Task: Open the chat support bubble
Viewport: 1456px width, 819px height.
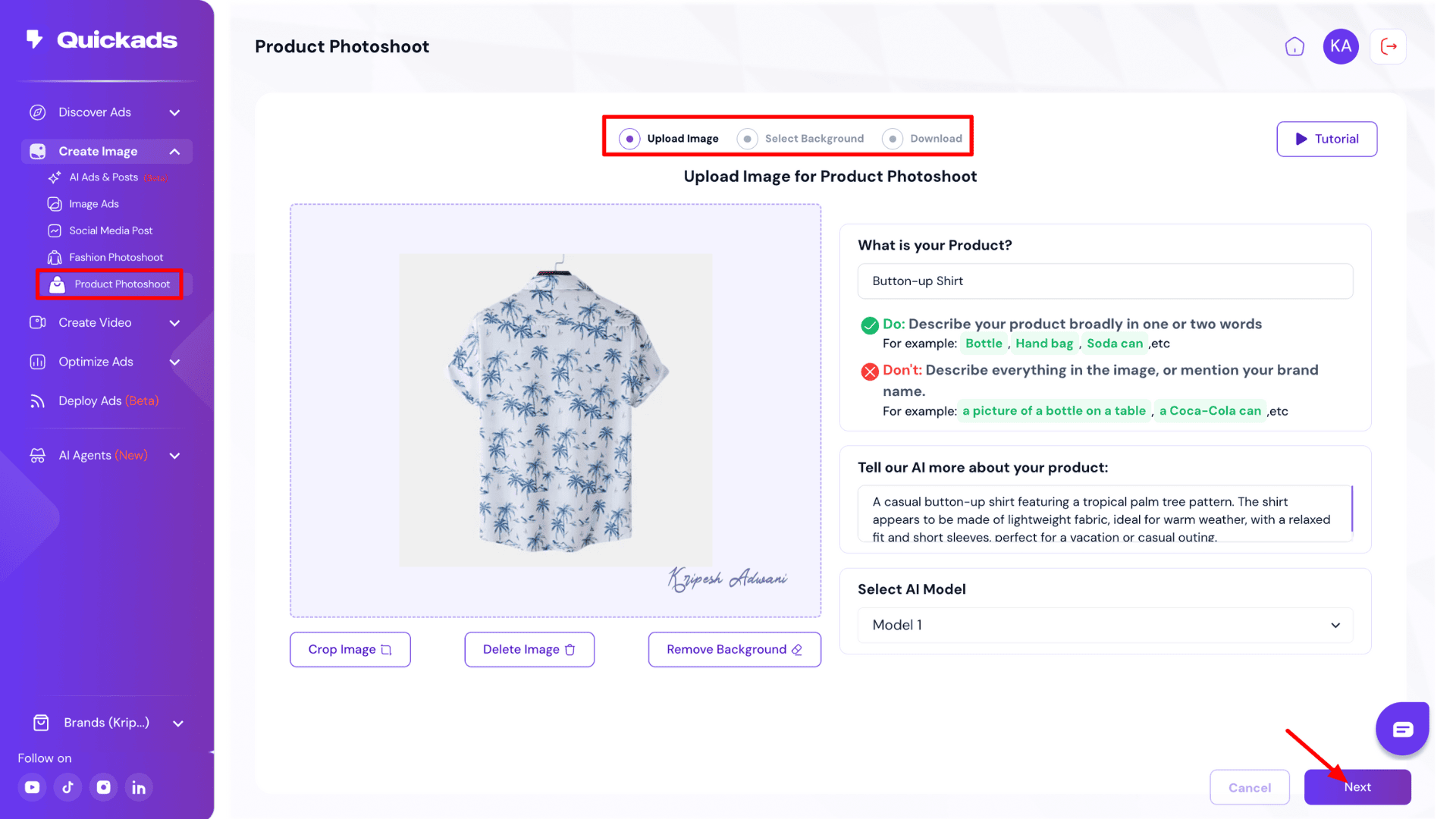Action: pos(1402,729)
